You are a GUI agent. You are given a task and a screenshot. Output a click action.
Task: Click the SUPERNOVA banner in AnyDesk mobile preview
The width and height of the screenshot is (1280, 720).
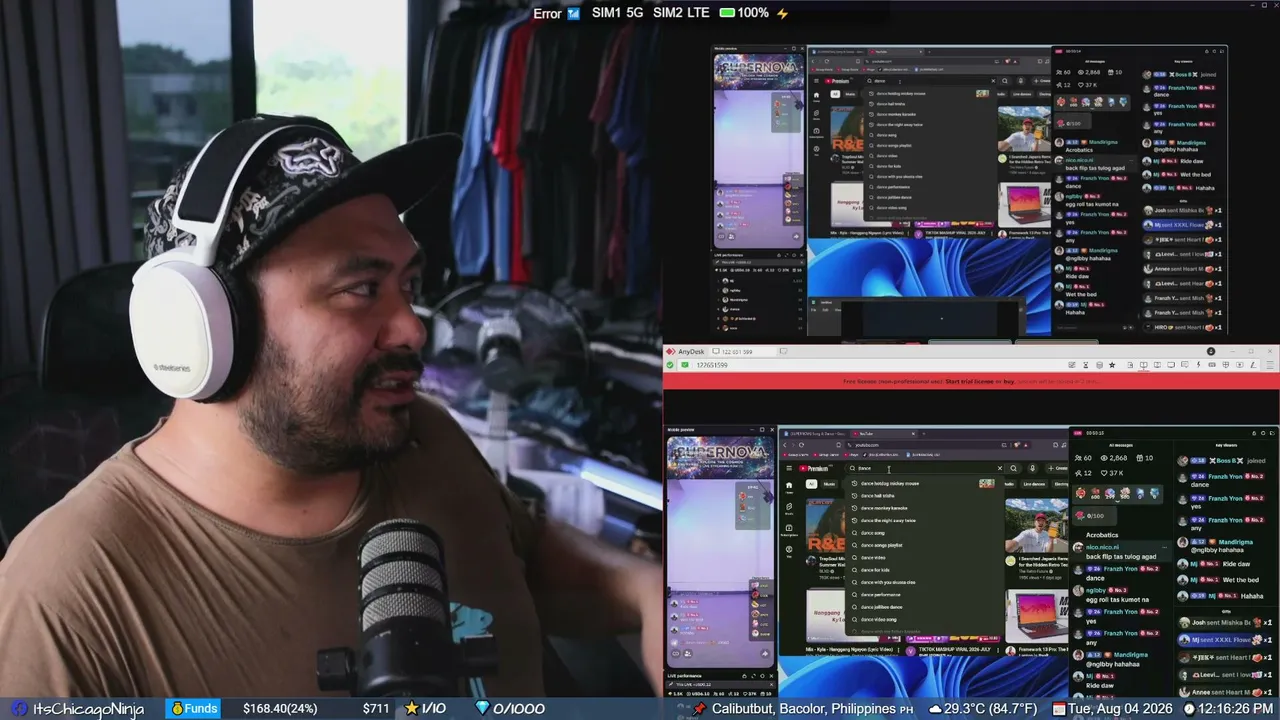[720, 459]
